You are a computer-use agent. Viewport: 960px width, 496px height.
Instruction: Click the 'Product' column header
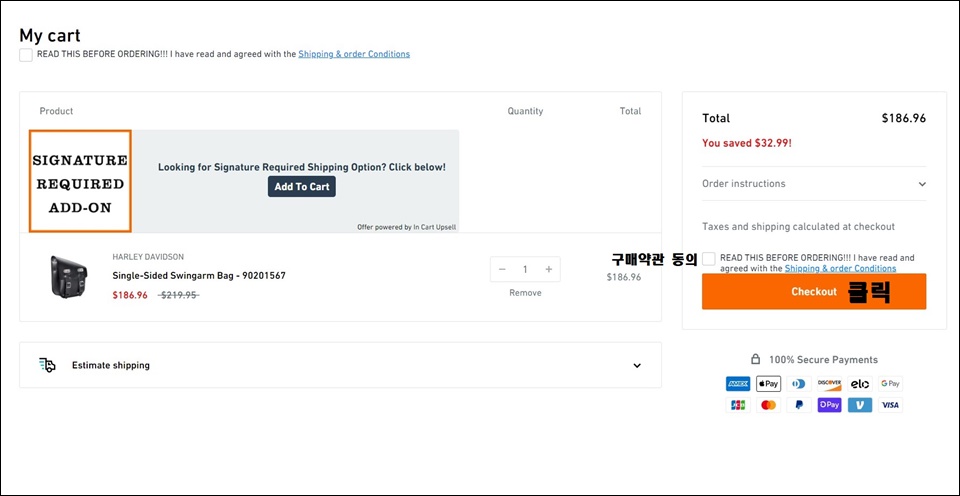(x=56, y=111)
